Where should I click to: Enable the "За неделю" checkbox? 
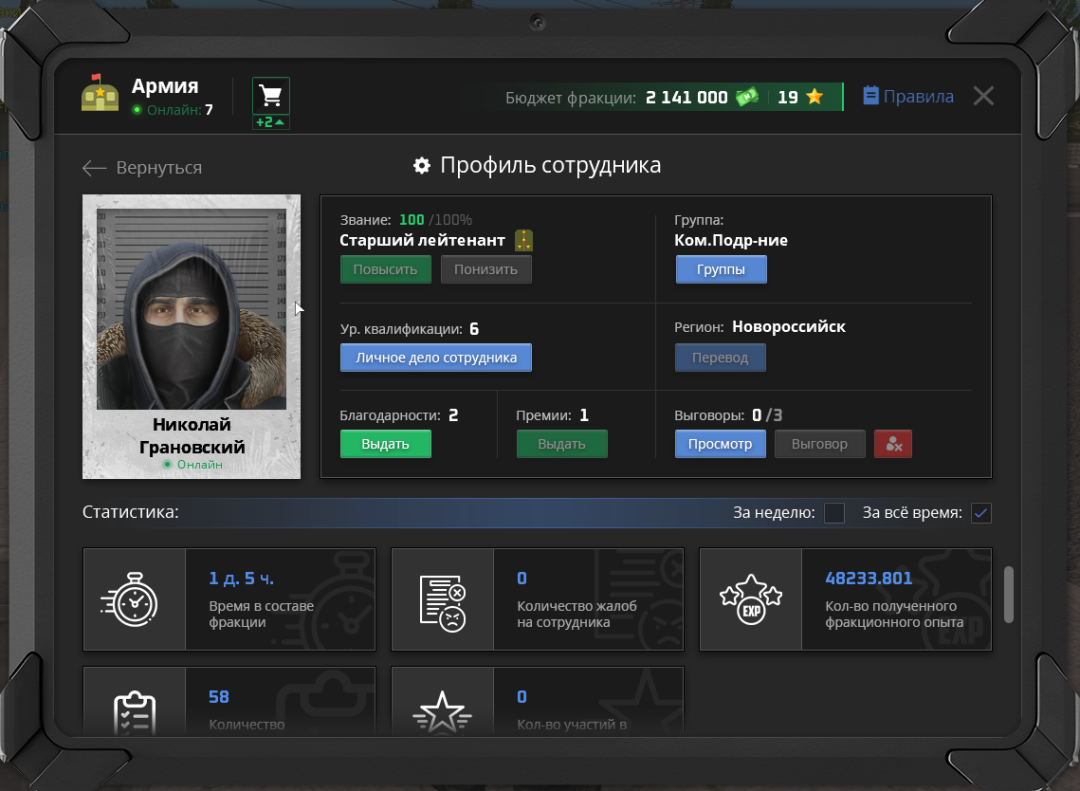pos(834,513)
